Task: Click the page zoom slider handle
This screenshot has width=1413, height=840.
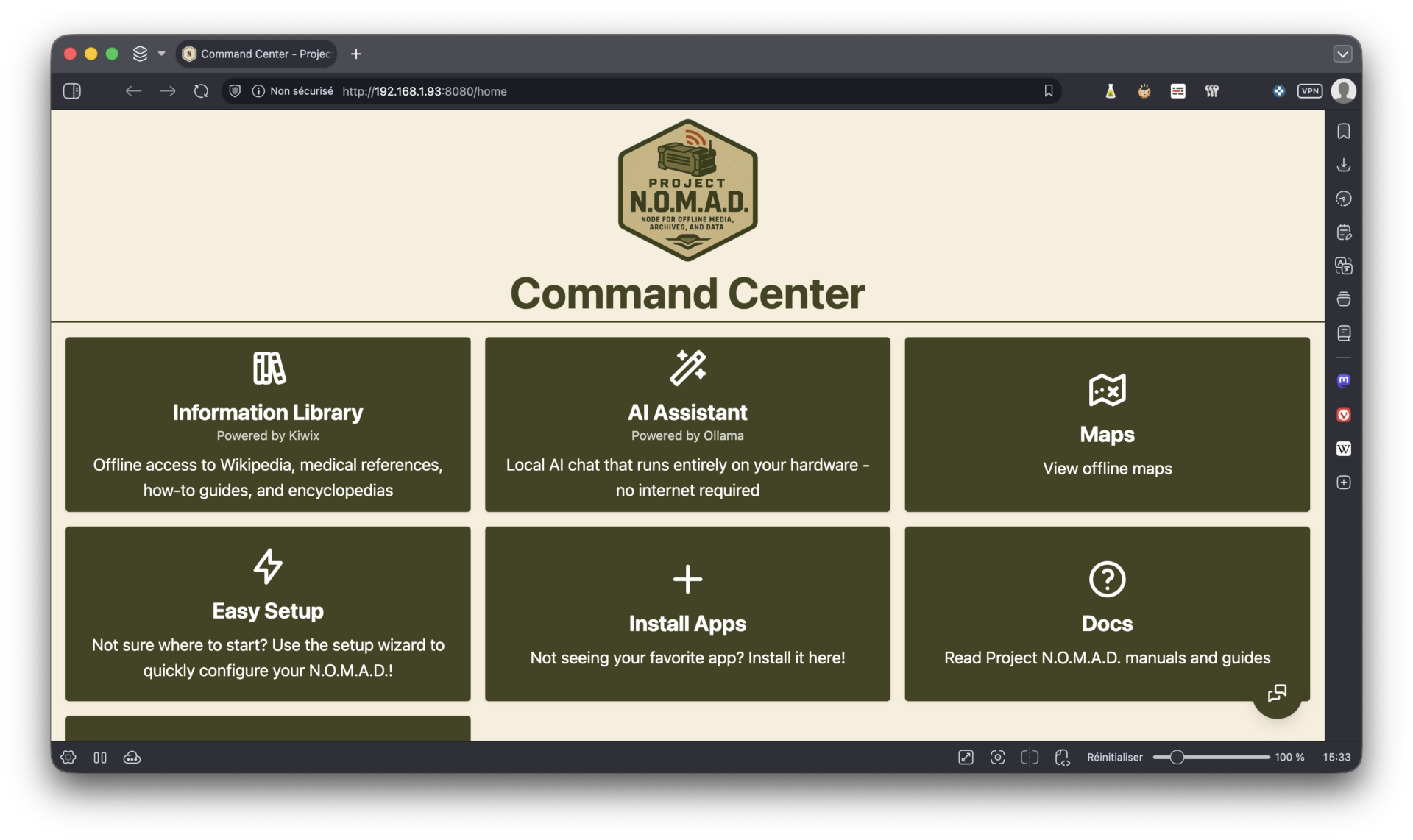Action: click(1177, 758)
